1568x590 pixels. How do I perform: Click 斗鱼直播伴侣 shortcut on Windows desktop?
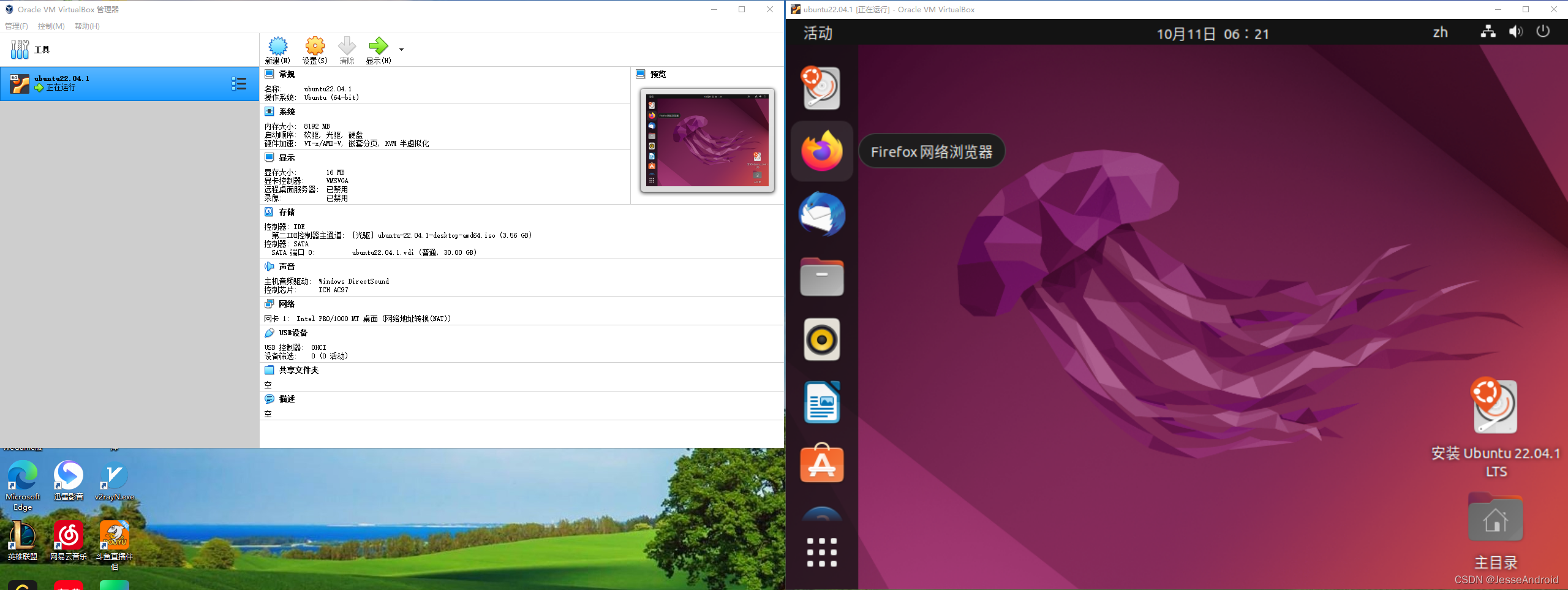(x=114, y=546)
